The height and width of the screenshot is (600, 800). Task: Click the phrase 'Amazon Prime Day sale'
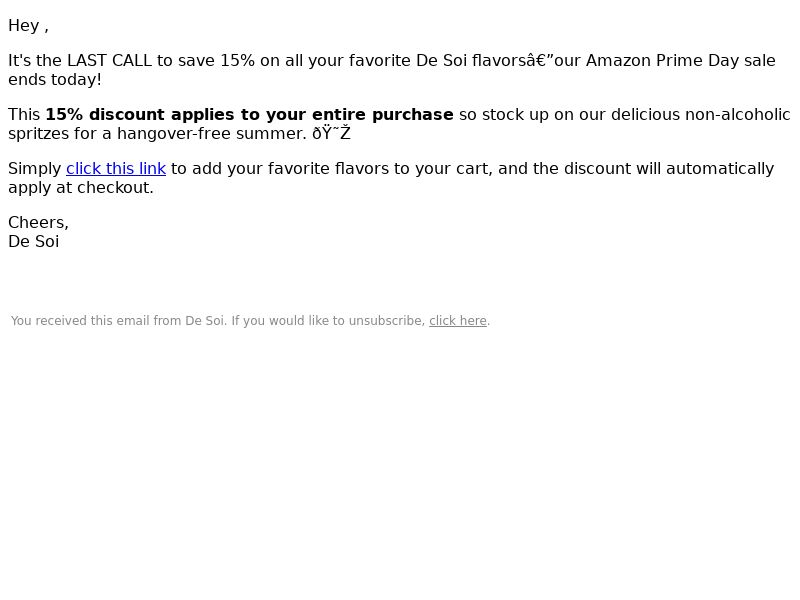pos(681,60)
